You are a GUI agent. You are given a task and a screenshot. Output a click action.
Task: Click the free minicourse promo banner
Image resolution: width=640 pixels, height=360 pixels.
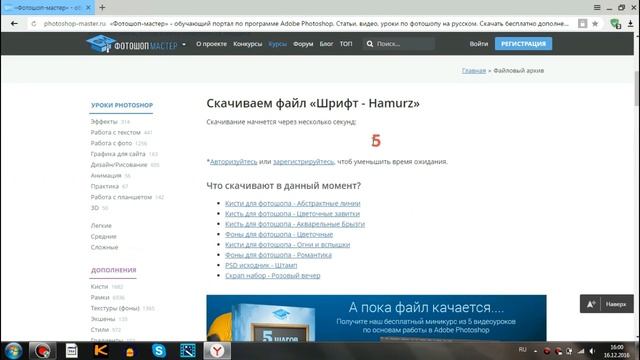[376, 318]
